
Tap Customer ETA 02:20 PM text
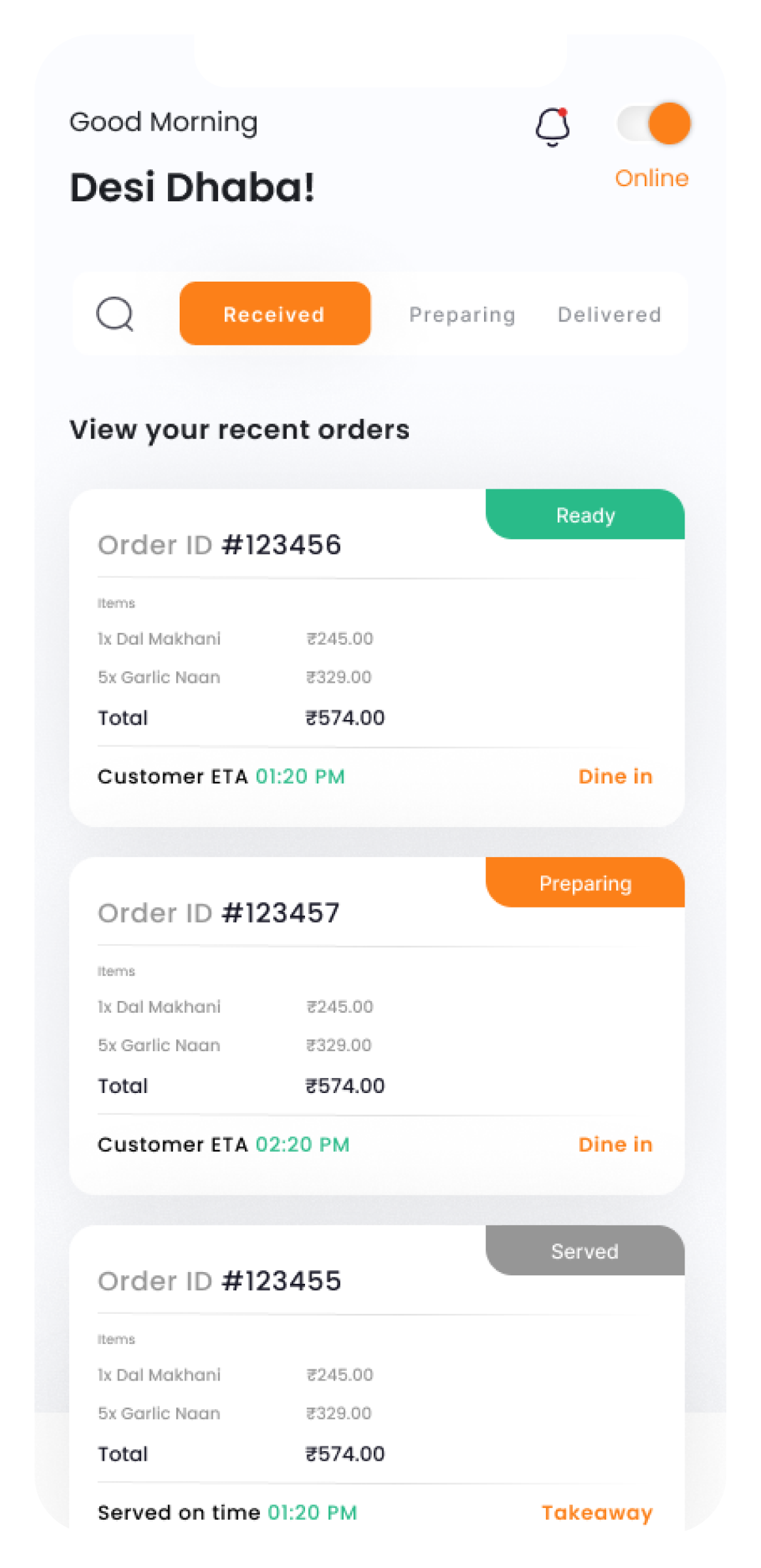[223, 1144]
